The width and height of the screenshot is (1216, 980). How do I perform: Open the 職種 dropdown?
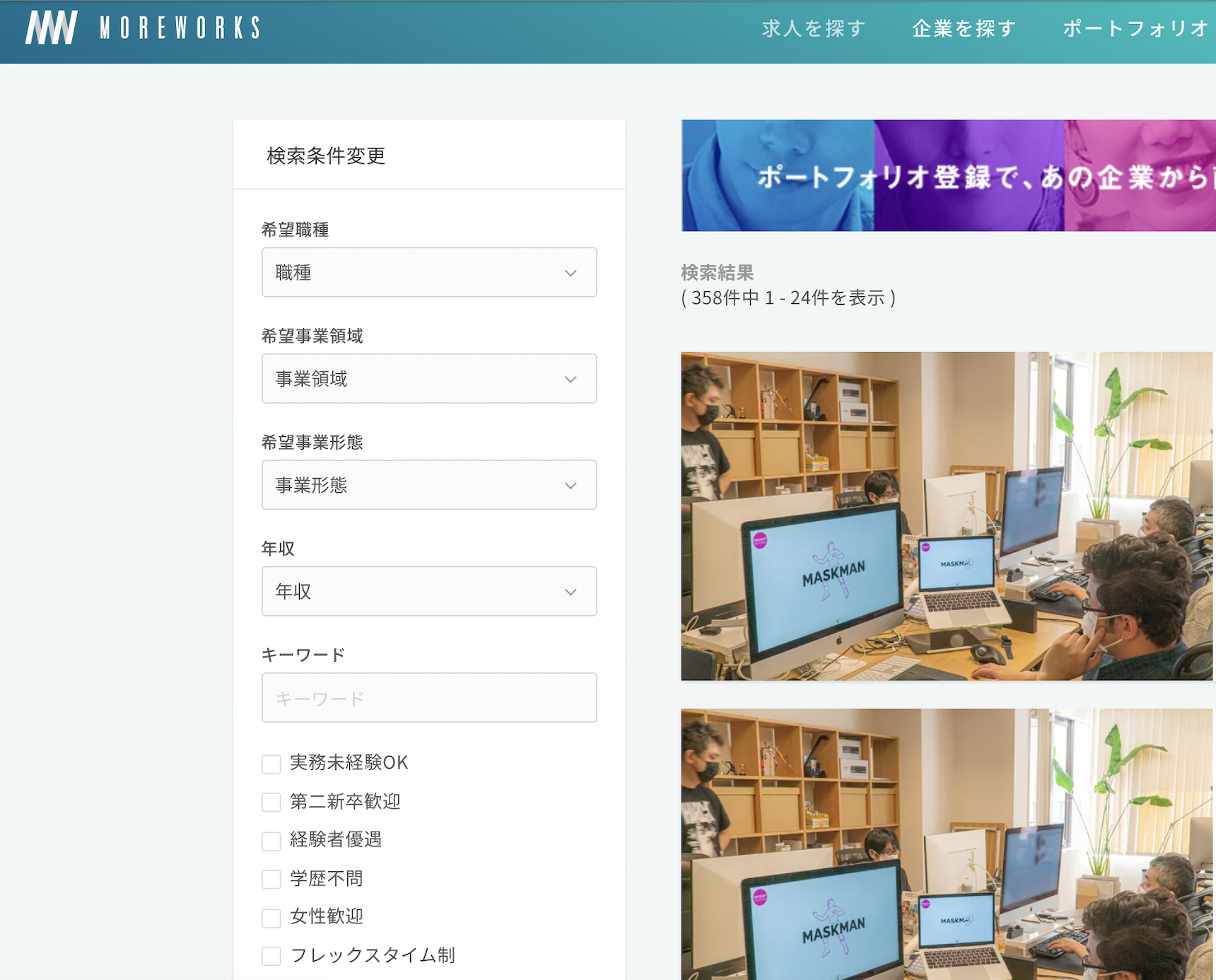pos(429,272)
